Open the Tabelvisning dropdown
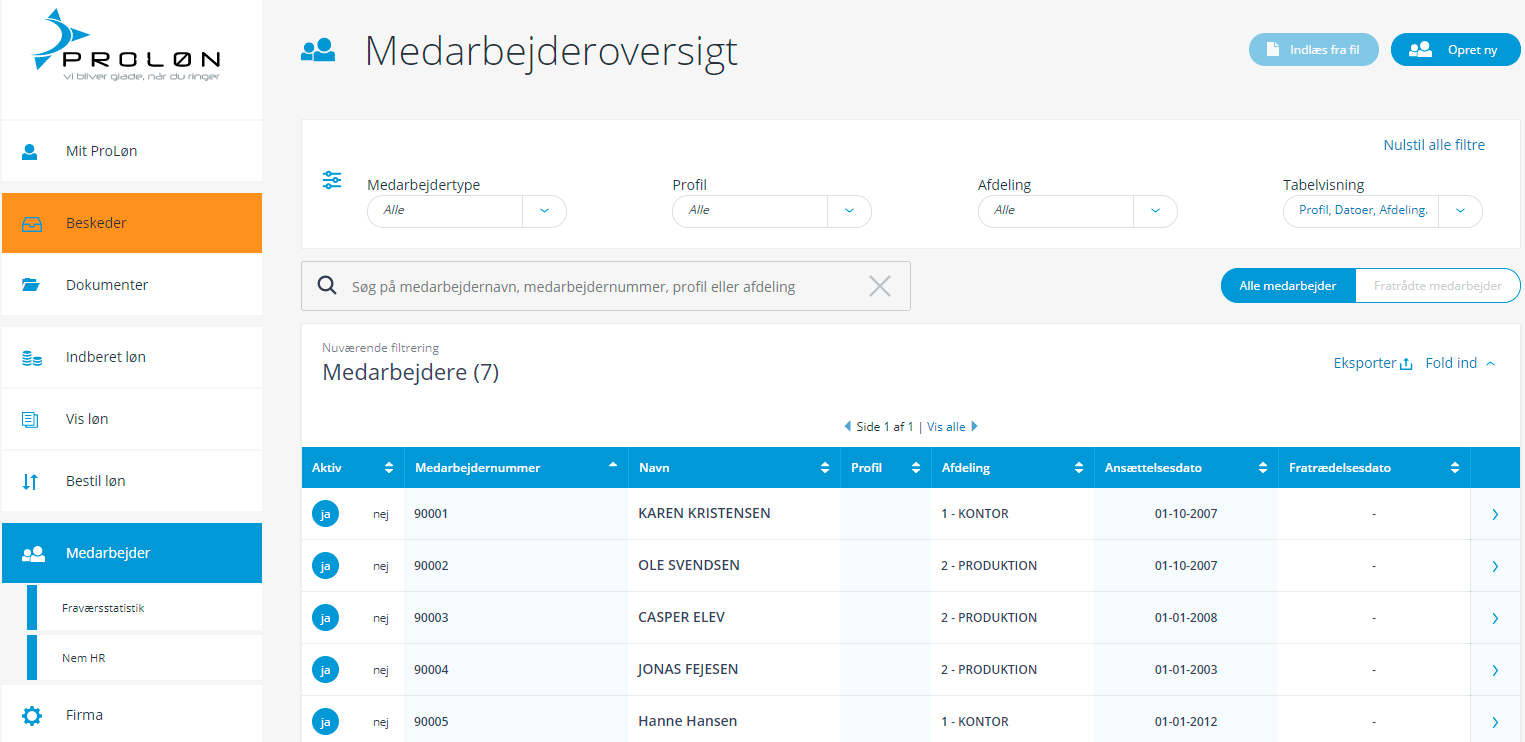This screenshot has width=1525, height=742. [1460, 211]
